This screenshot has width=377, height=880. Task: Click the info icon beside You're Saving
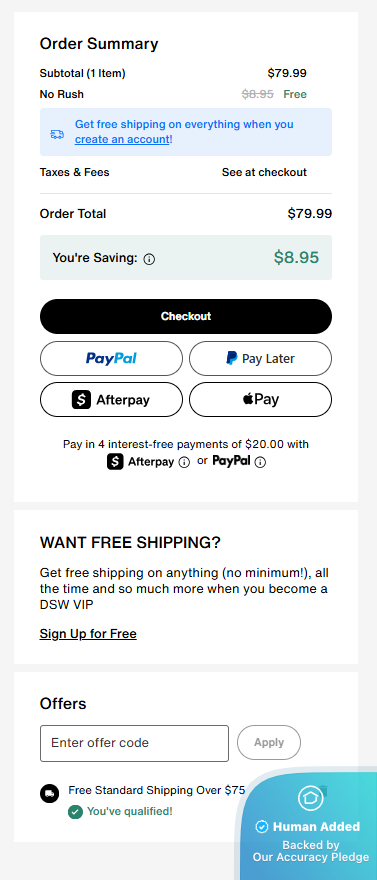[x=149, y=259]
